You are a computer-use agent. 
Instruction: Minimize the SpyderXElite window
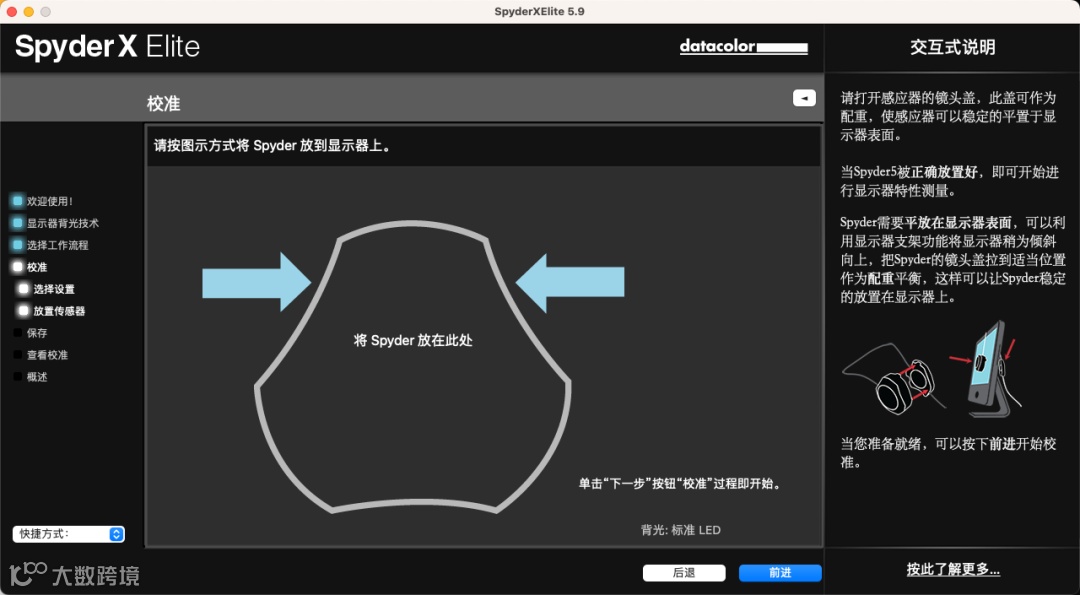(28, 12)
